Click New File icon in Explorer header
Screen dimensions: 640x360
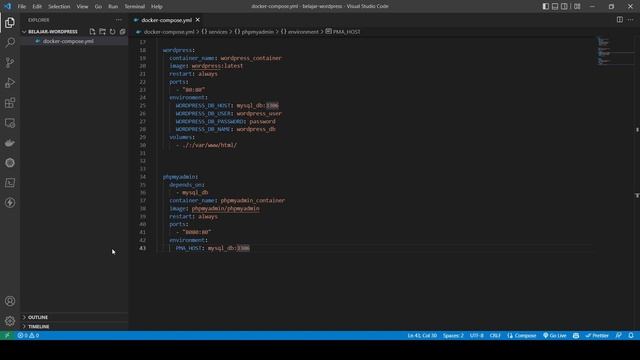click(92, 31)
